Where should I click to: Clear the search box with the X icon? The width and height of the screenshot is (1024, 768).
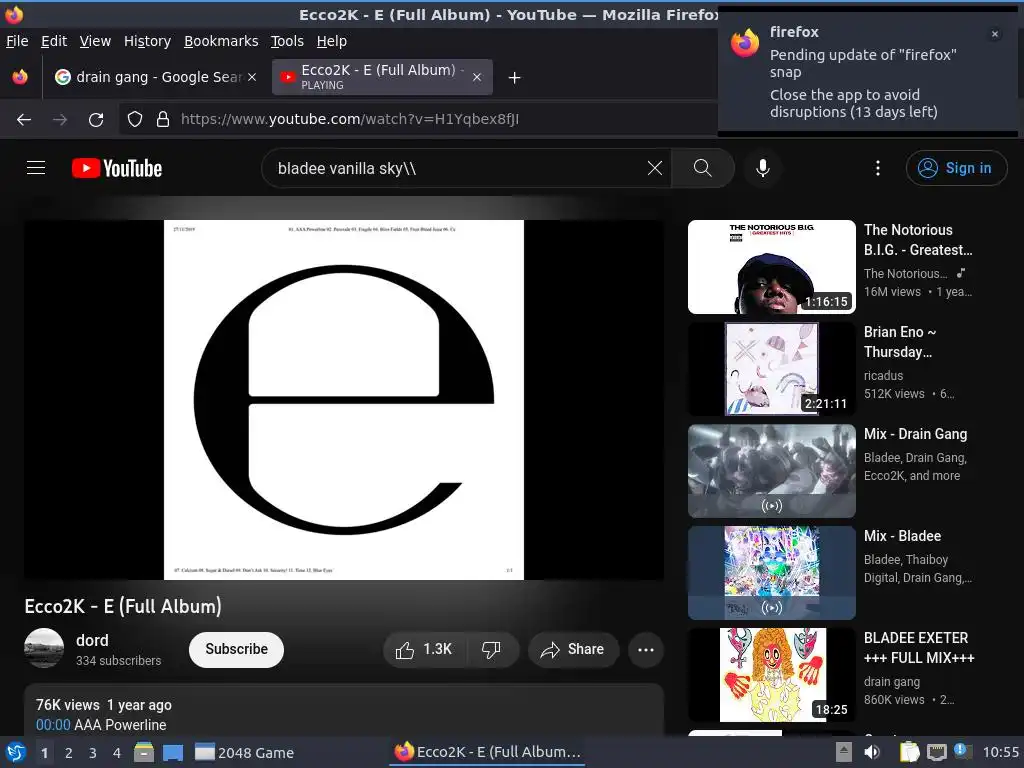coord(654,168)
